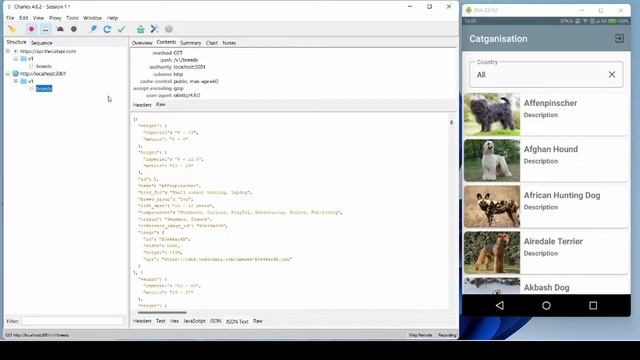The image size is (640, 360).
Task: Collapse the v1 folder under thecatapi host
Action: (x=16, y=59)
